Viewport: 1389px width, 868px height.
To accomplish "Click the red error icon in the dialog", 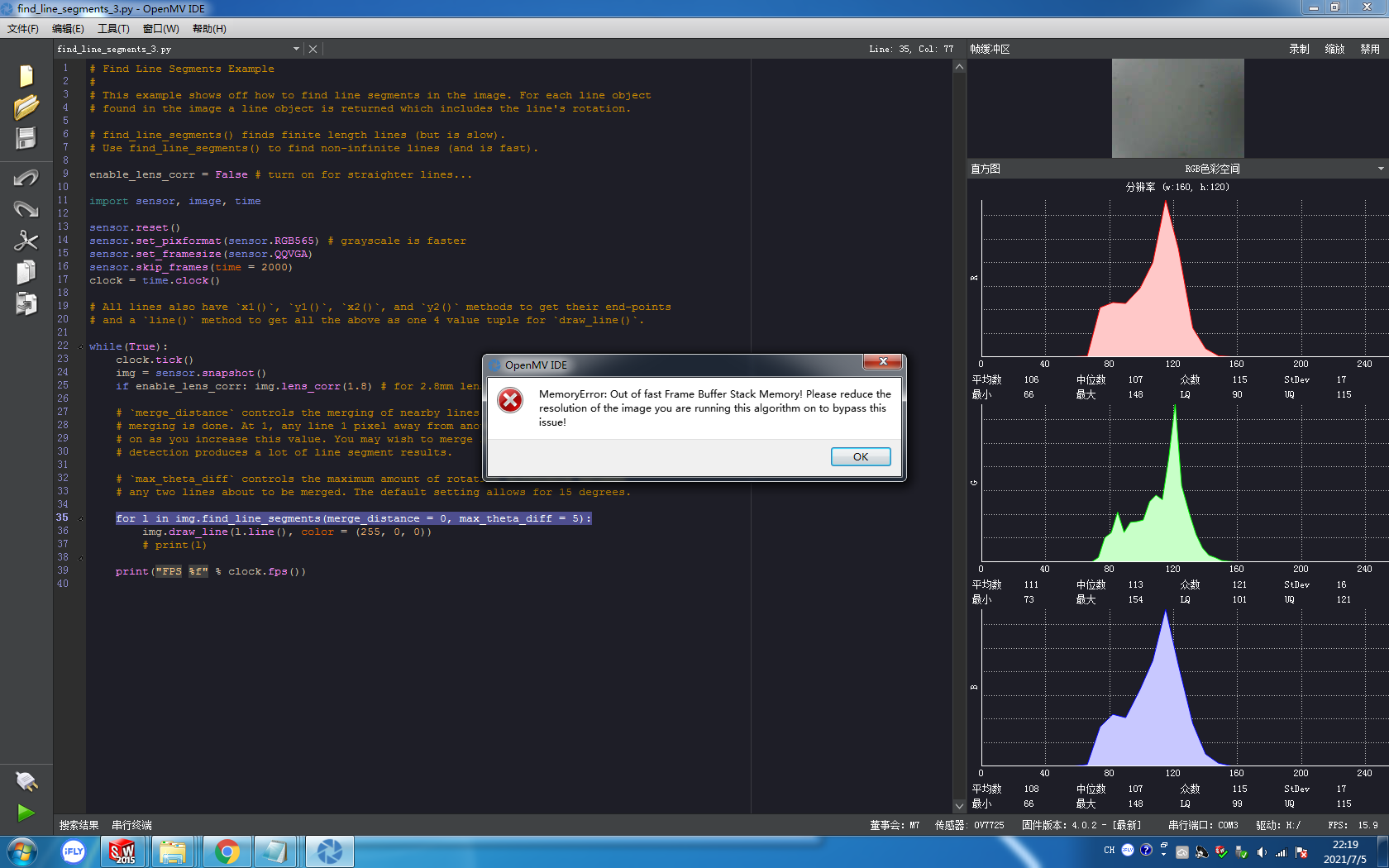I will pos(510,400).
